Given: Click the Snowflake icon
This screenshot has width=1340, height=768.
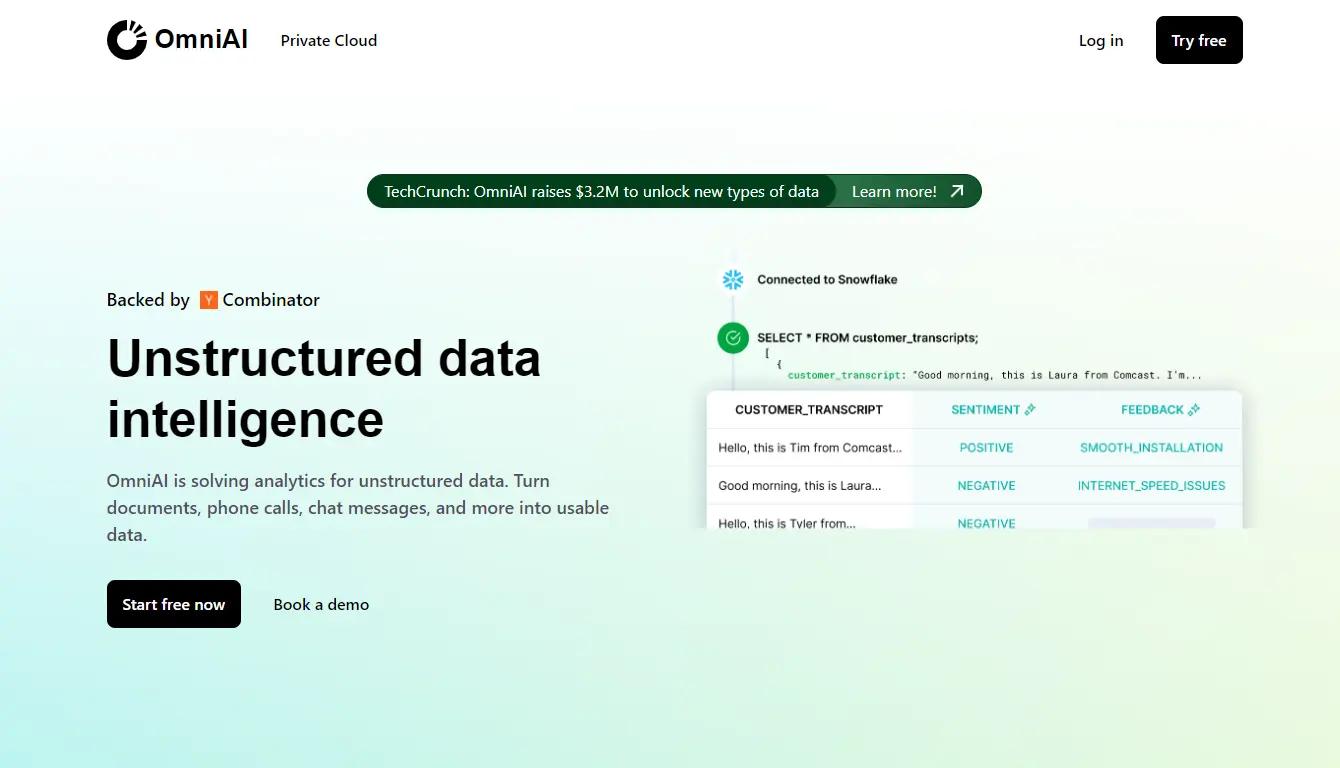Looking at the screenshot, I should pyautogui.click(x=733, y=280).
